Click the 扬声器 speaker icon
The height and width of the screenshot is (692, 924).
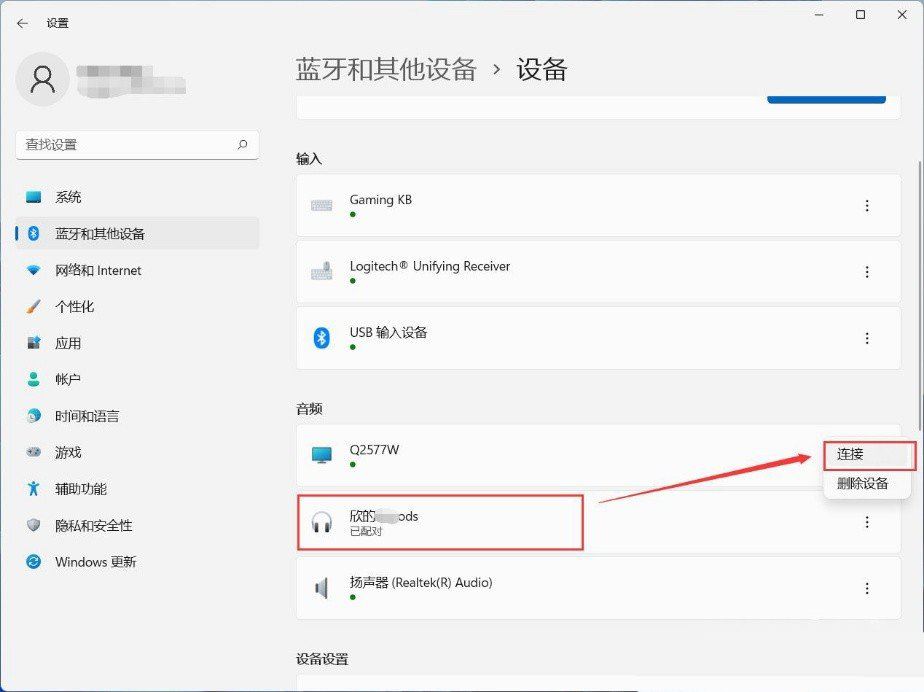(x=322, y=588)
